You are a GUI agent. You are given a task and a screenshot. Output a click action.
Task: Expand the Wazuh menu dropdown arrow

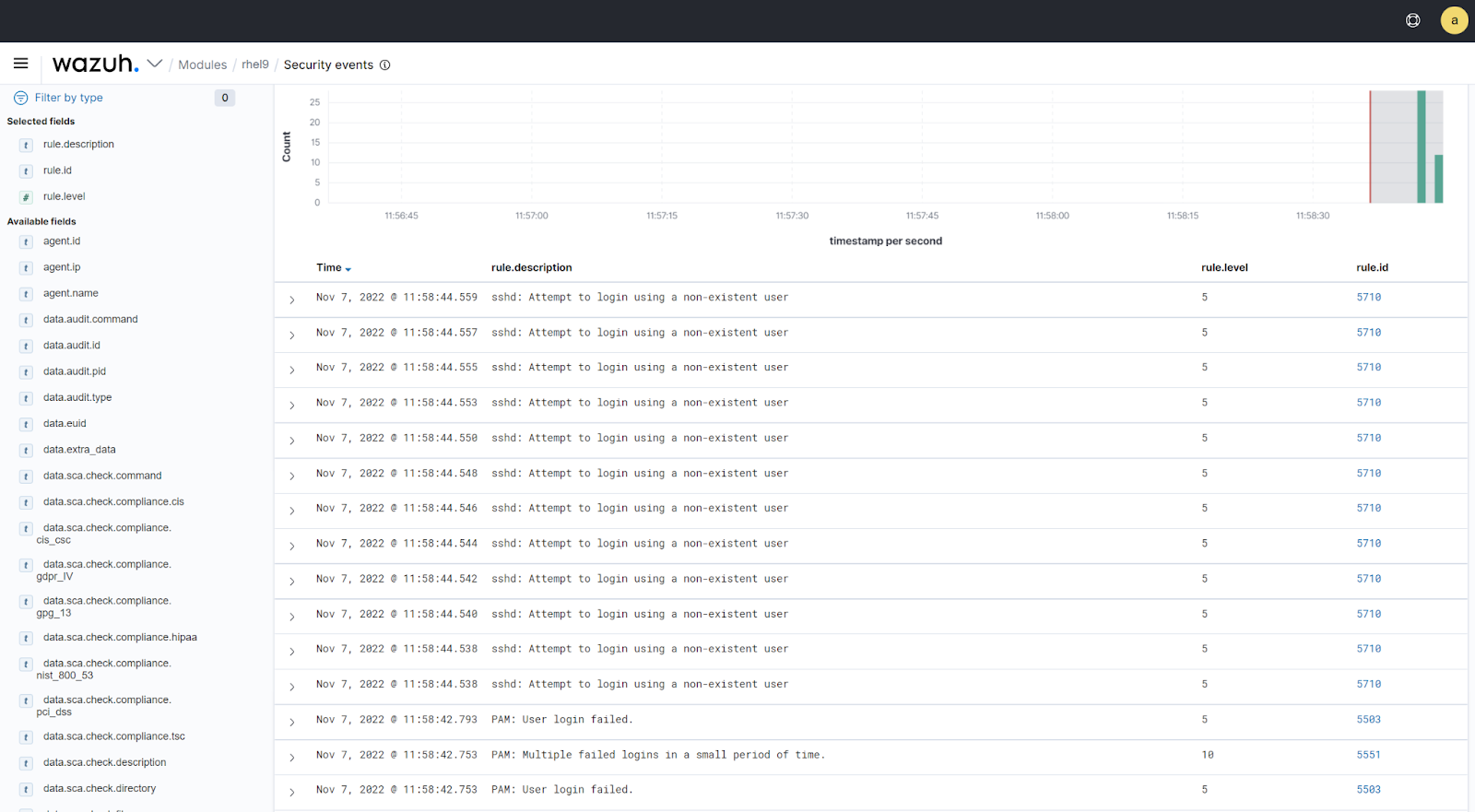155,64
